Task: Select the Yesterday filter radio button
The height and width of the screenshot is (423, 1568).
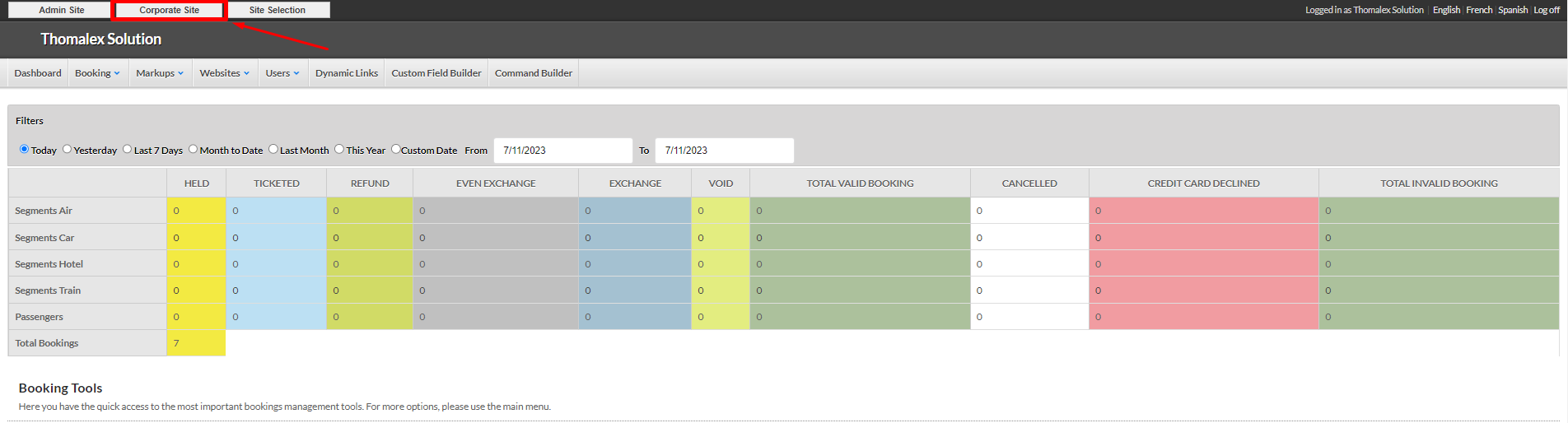Action: pyautogui.click(x=67, y=149)
